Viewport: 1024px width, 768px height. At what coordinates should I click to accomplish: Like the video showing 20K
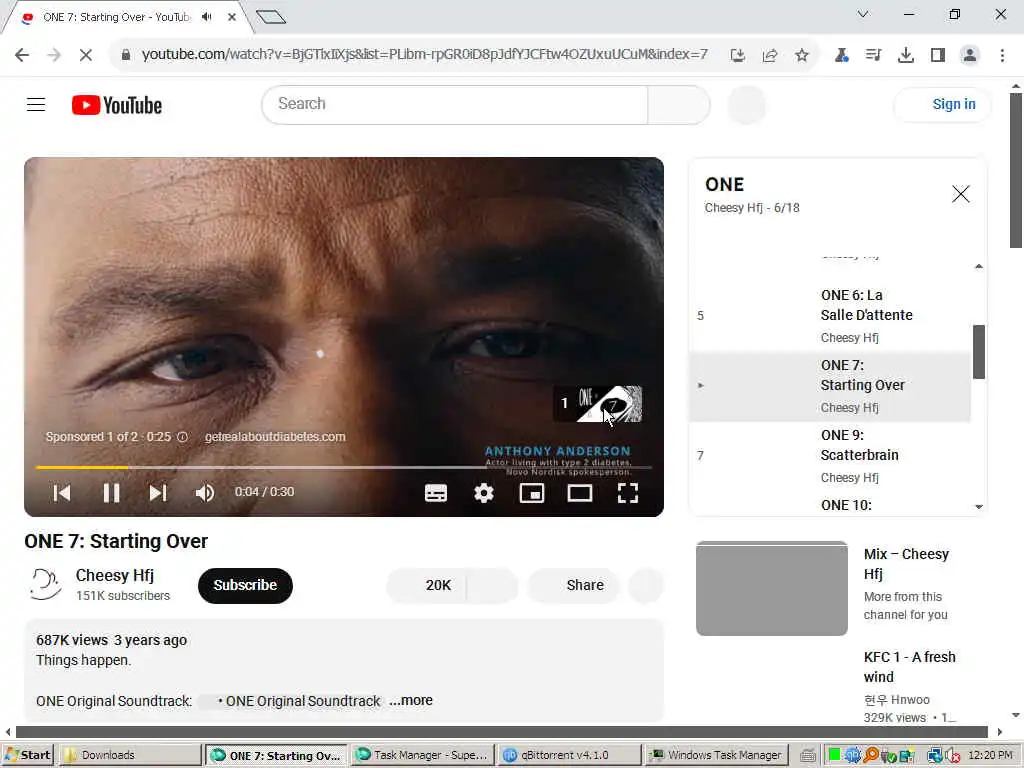(x=426, y=585)
